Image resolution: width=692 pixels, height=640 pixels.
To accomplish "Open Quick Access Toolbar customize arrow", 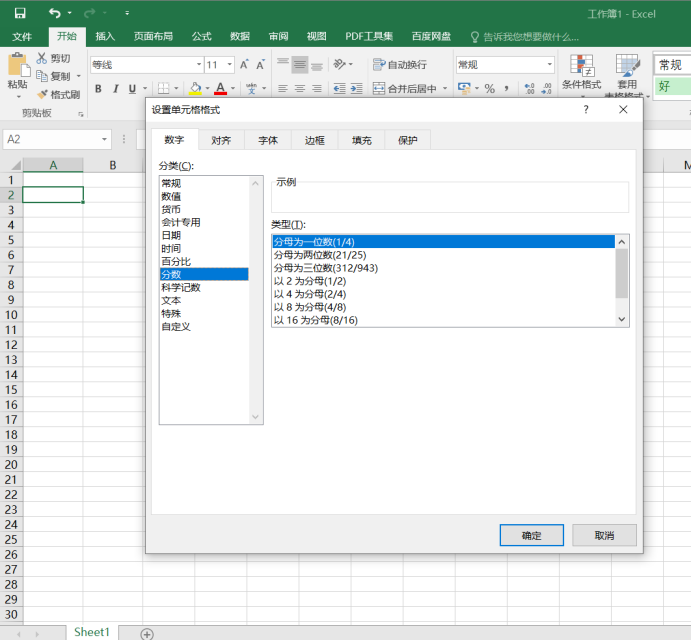I will pos(127,13).
